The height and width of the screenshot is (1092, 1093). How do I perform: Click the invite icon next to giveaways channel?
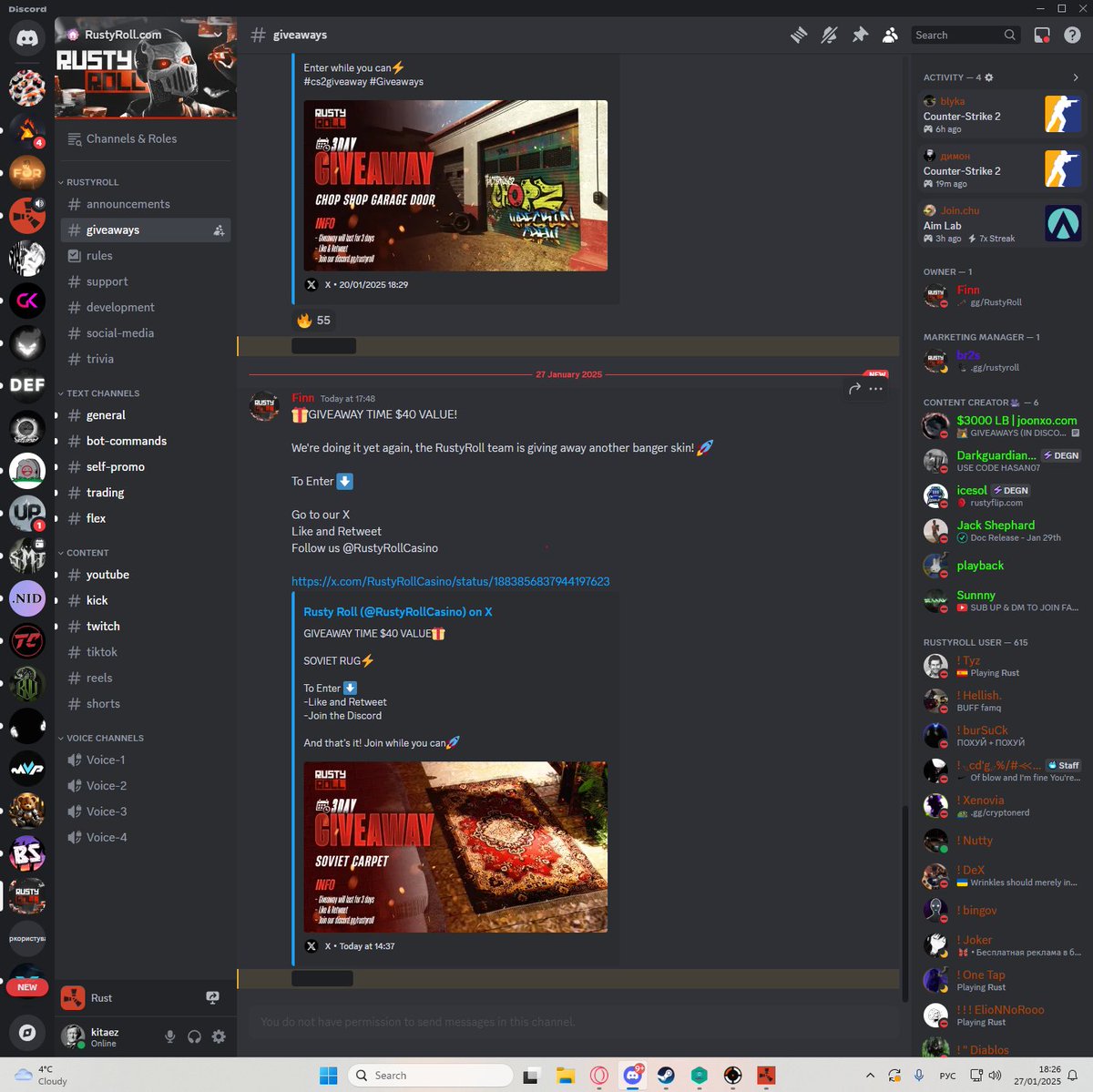pos(219,230)
